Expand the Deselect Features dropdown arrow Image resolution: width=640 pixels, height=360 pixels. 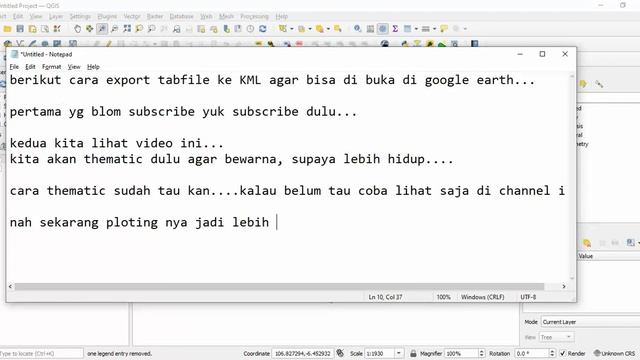click(x=328, y=29)
